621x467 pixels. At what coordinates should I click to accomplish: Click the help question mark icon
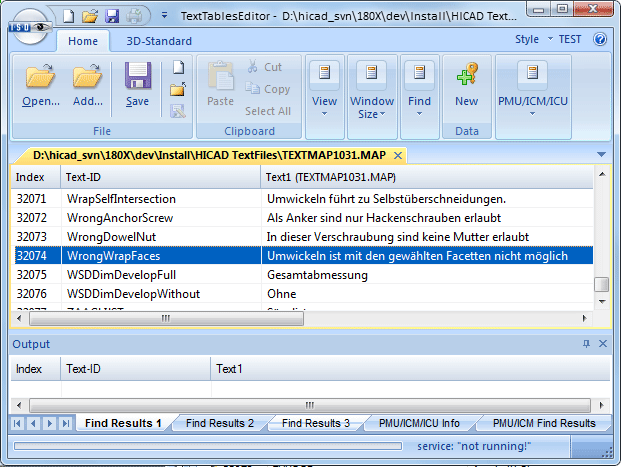[600, 40]
